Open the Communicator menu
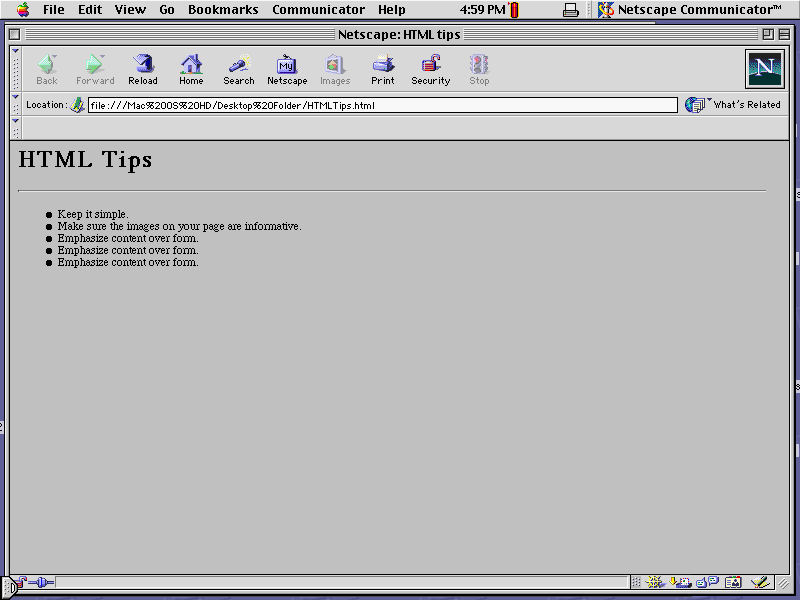The width and height of the screenshot is (800, 600). pos(318,9)
